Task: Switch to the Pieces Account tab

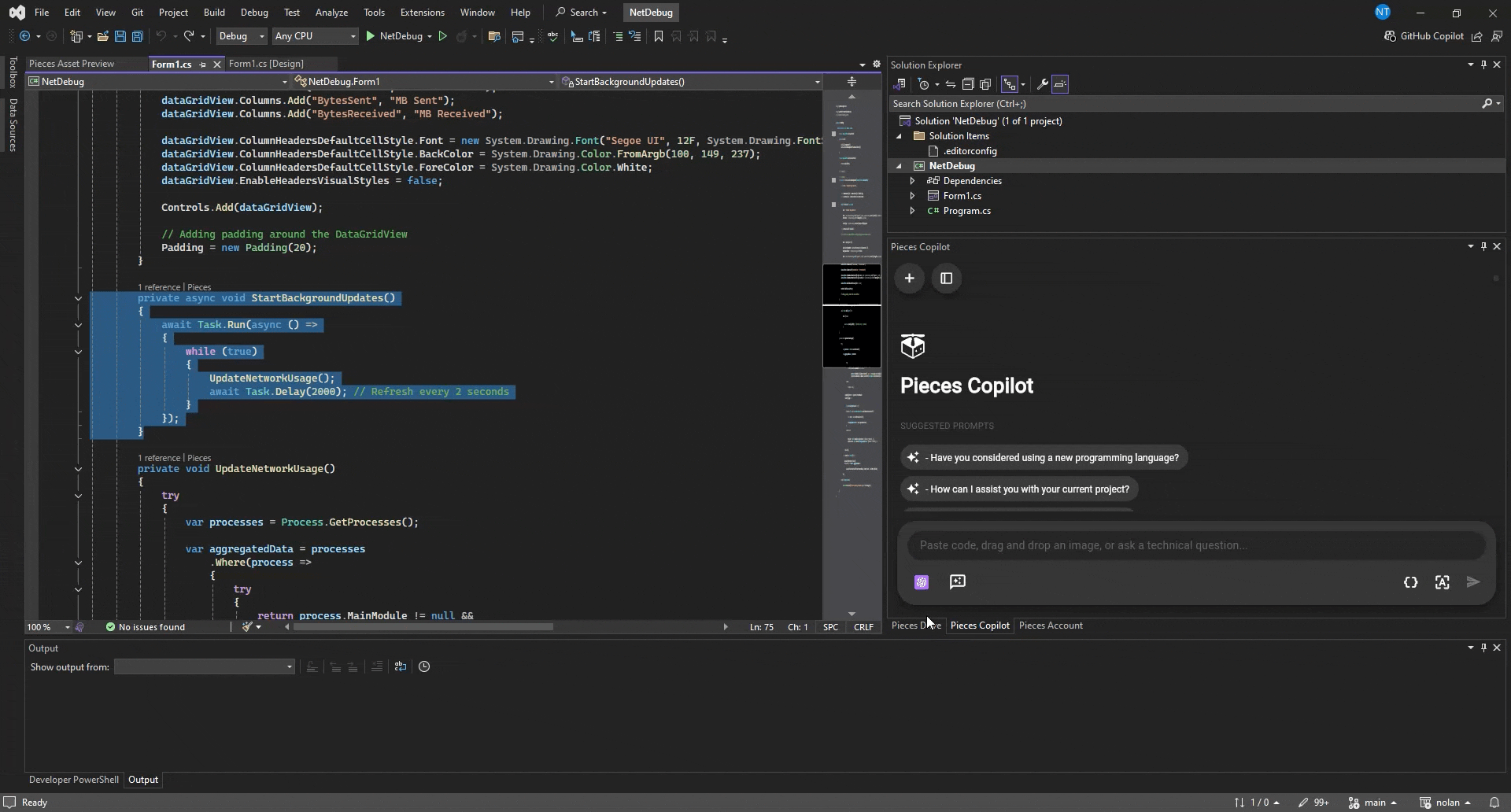Action: 1051,626
